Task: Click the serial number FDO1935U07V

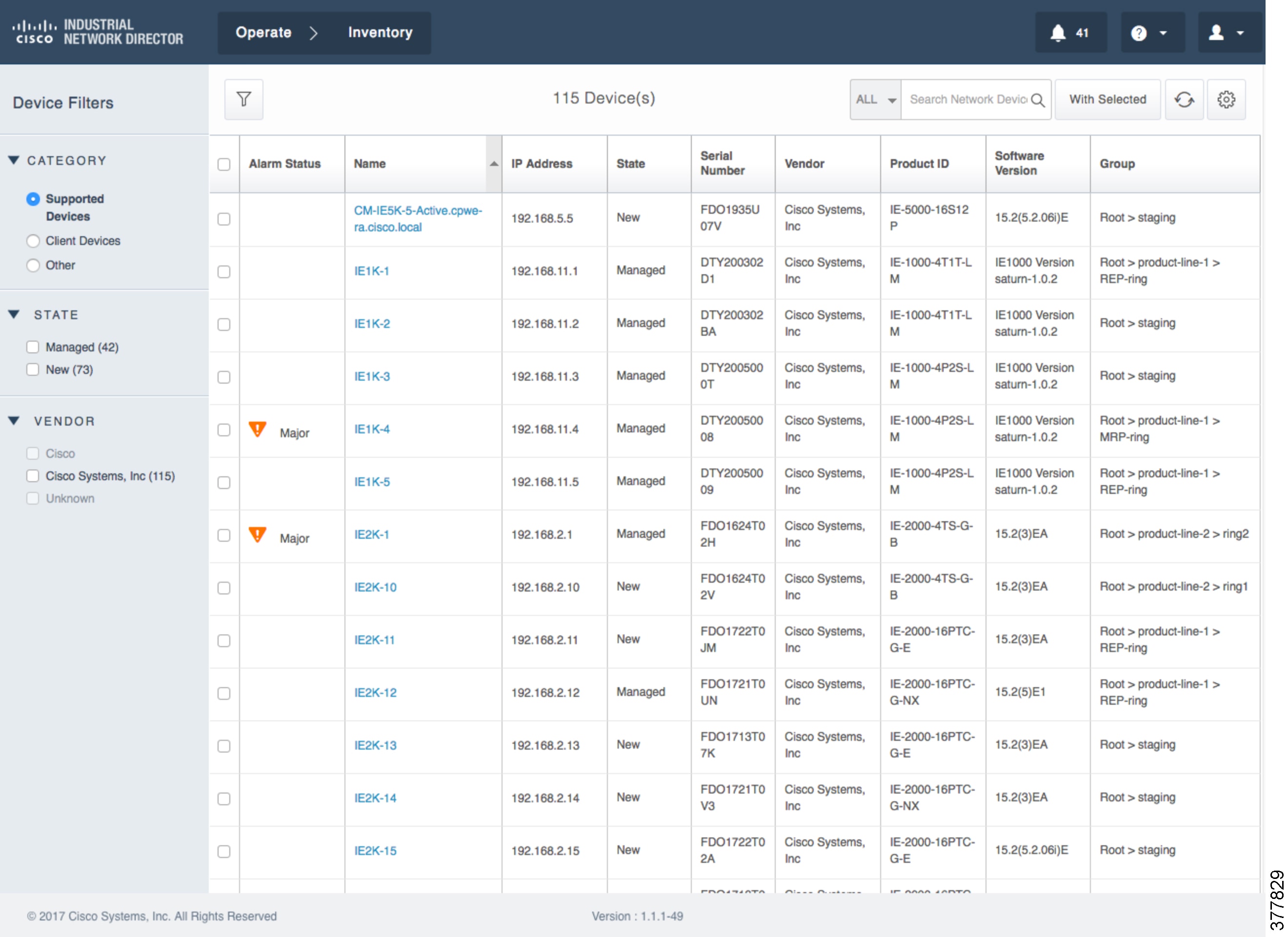Action: [x=729, y=218]
